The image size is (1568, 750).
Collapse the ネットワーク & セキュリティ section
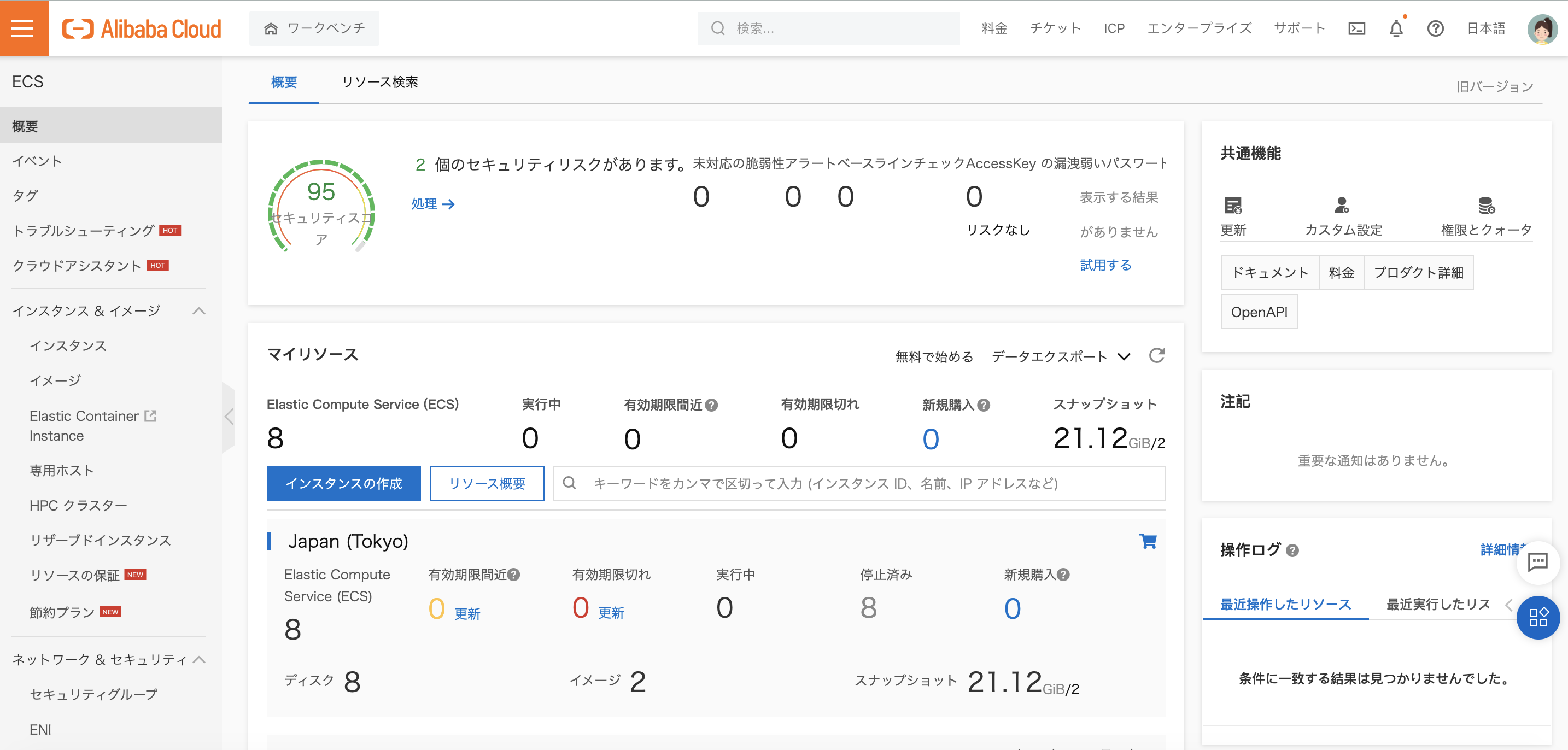[x=198, y=659]
